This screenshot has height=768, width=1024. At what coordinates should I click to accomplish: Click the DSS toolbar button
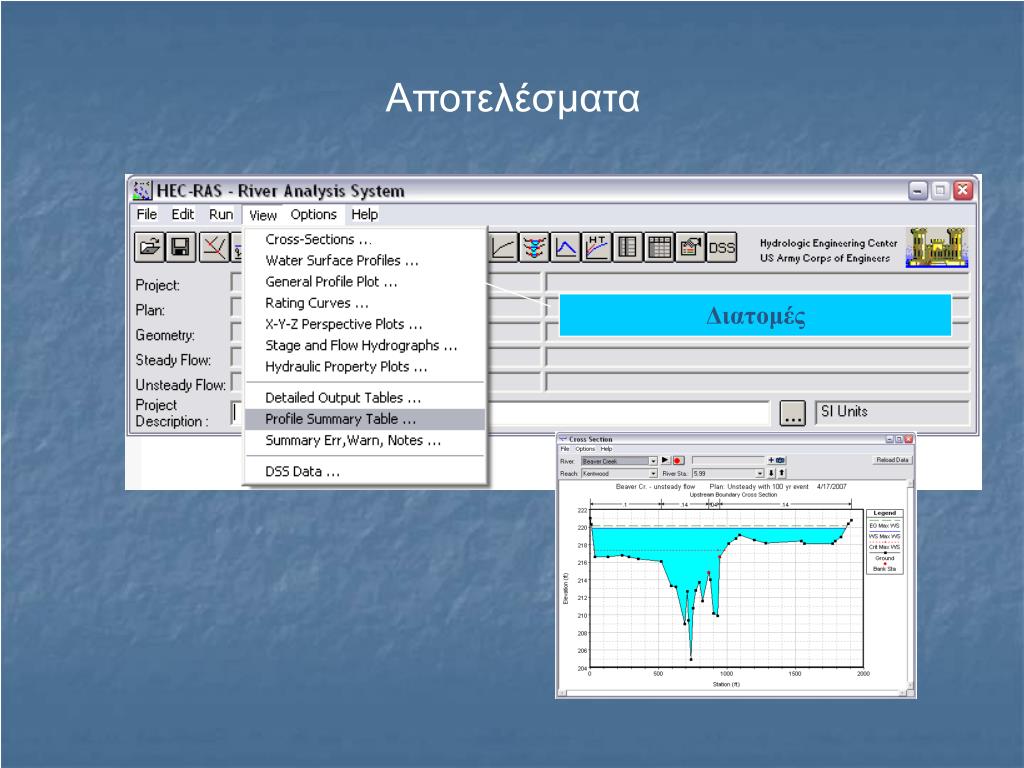point(722,248)
